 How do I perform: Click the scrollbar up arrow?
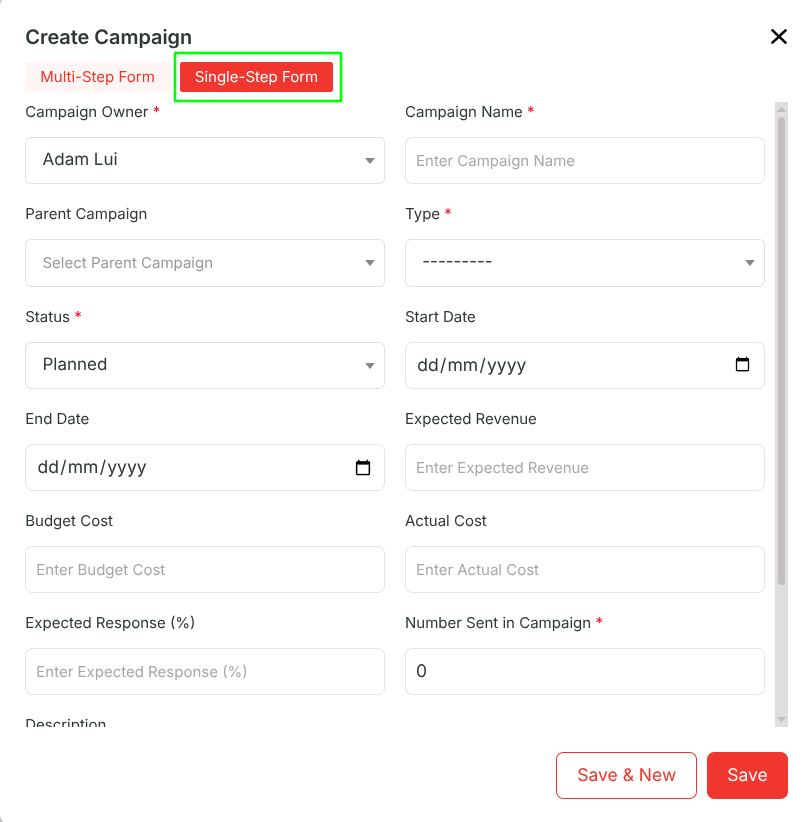coord(781,109)
